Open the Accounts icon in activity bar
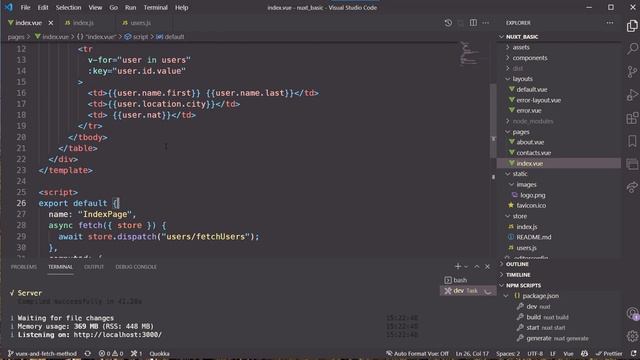Screen dimensions: 640x360 tap(632, 313)
